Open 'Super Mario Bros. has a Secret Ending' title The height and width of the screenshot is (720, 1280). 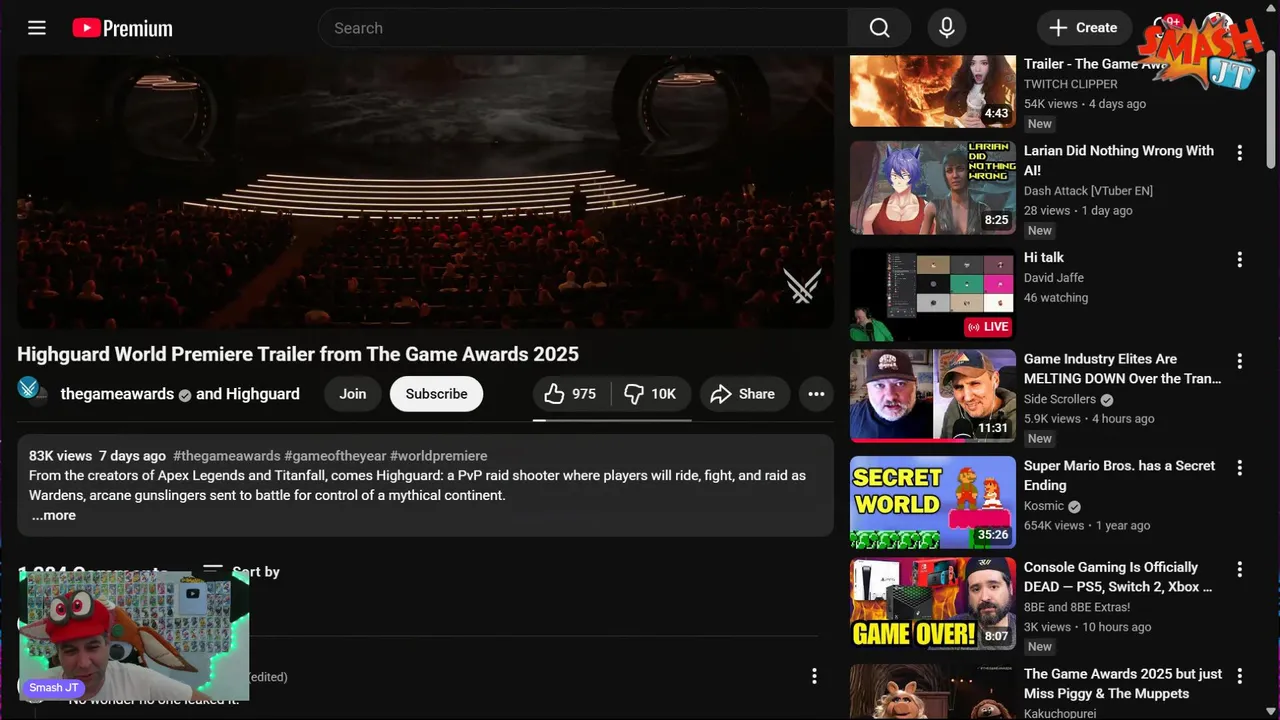pyautogui.click(x=1119, y=475)
